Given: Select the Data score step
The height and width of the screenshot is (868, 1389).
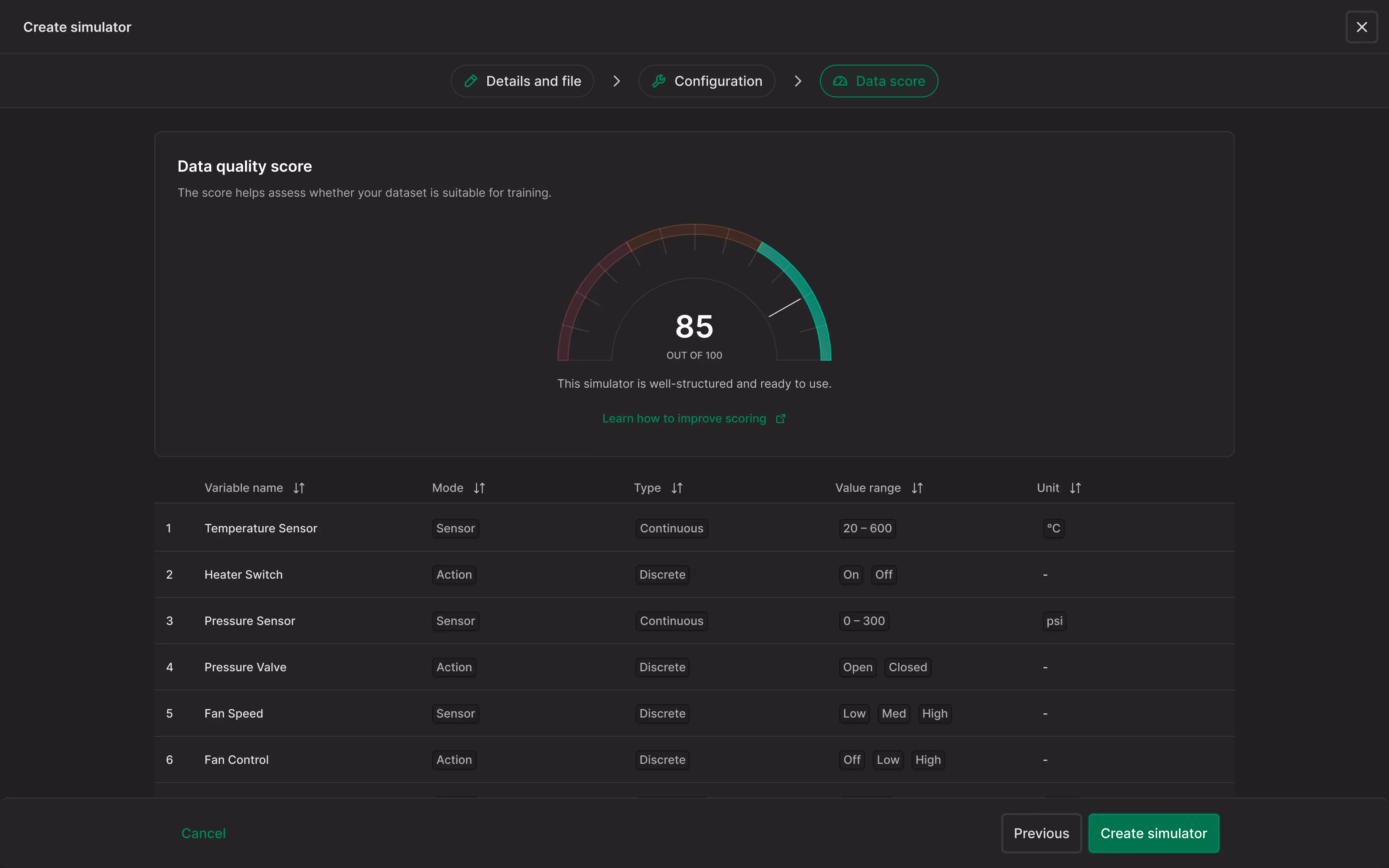Looking at the screenshot, I should (879, 81).
